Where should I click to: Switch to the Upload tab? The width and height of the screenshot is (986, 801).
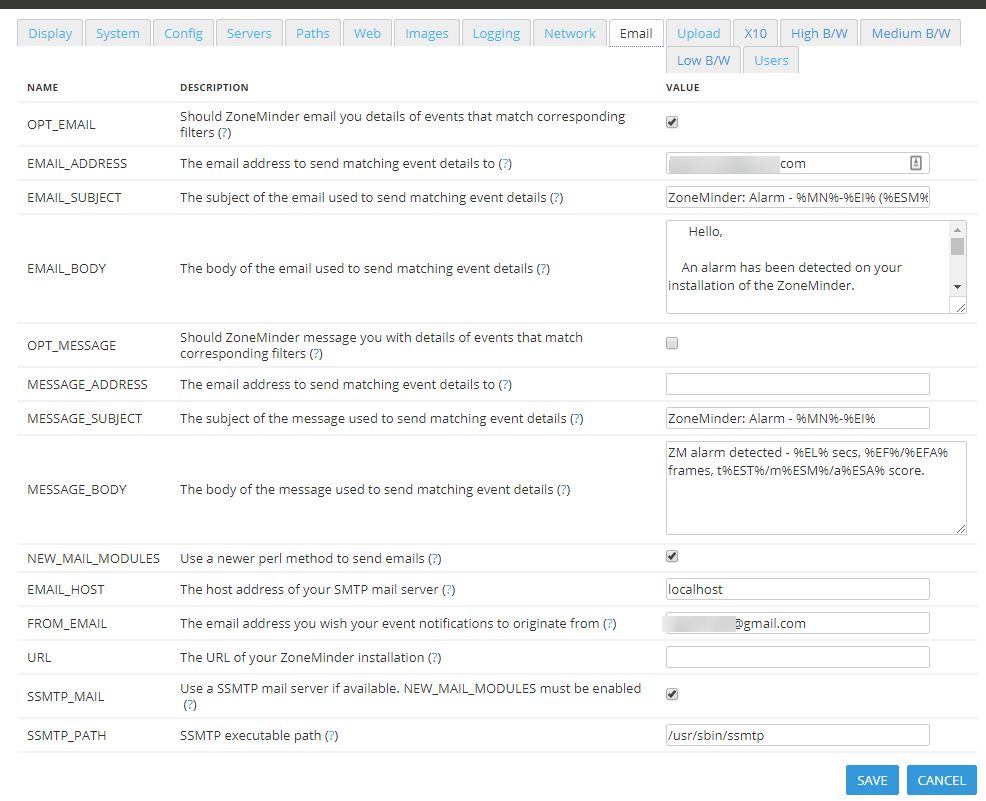[699, 33]
